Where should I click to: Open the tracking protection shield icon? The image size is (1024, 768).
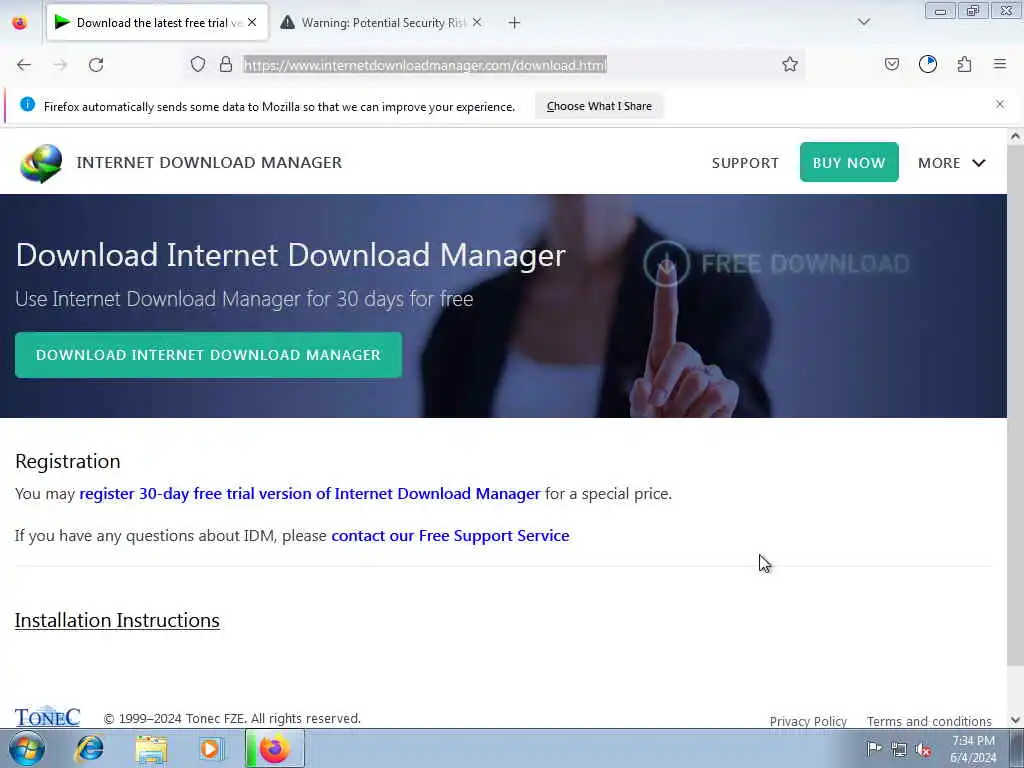[x=198, y=65]
